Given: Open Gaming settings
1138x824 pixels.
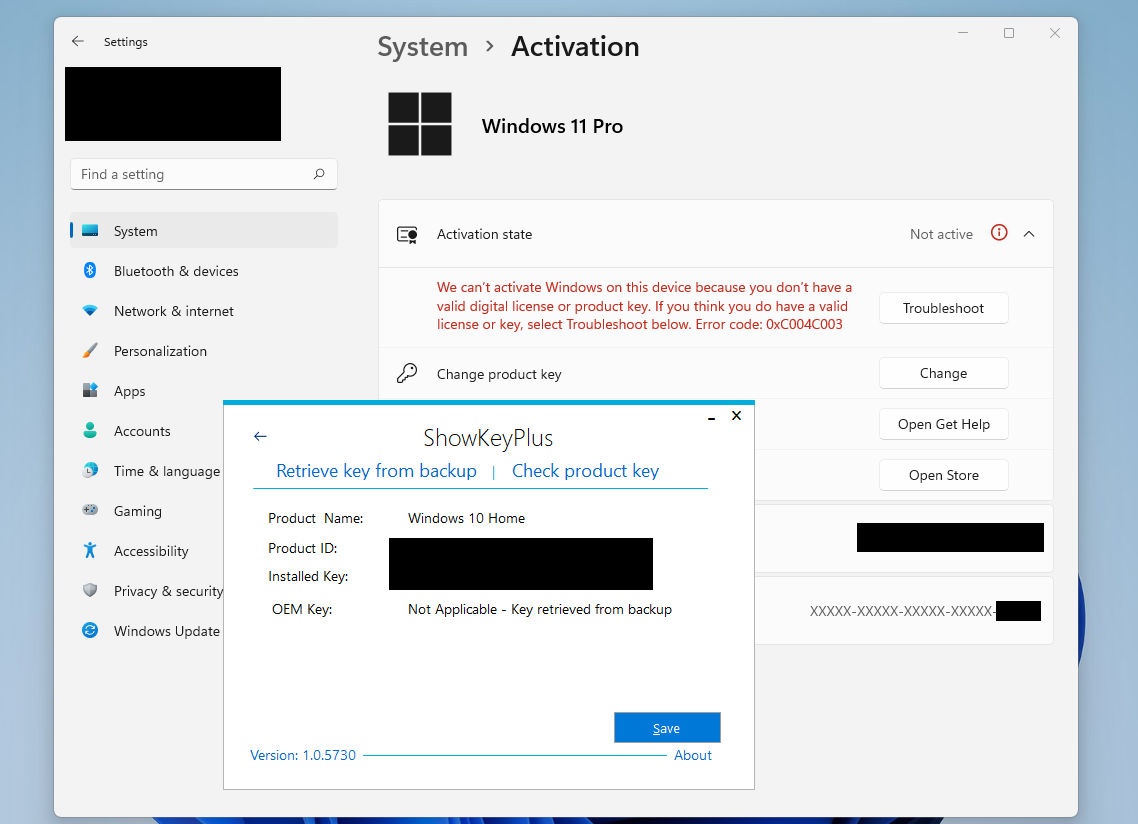Looking at the screenshot, I should [x=147, y=510].
